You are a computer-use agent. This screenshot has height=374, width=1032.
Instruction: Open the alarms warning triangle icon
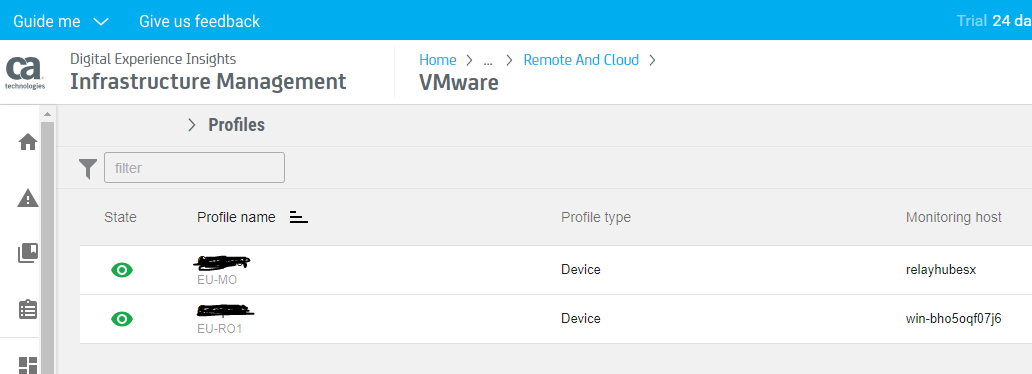(x=28, y=198)
